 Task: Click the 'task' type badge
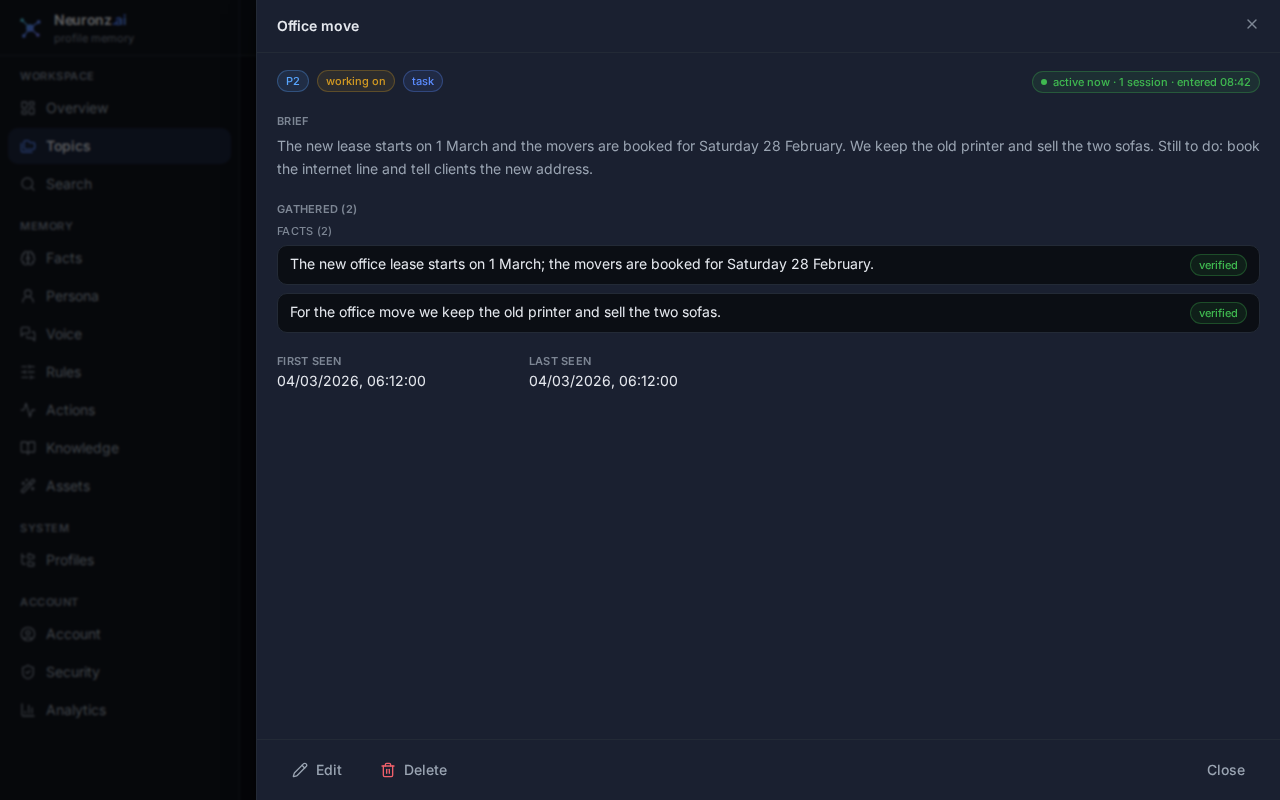click(423, 81)
